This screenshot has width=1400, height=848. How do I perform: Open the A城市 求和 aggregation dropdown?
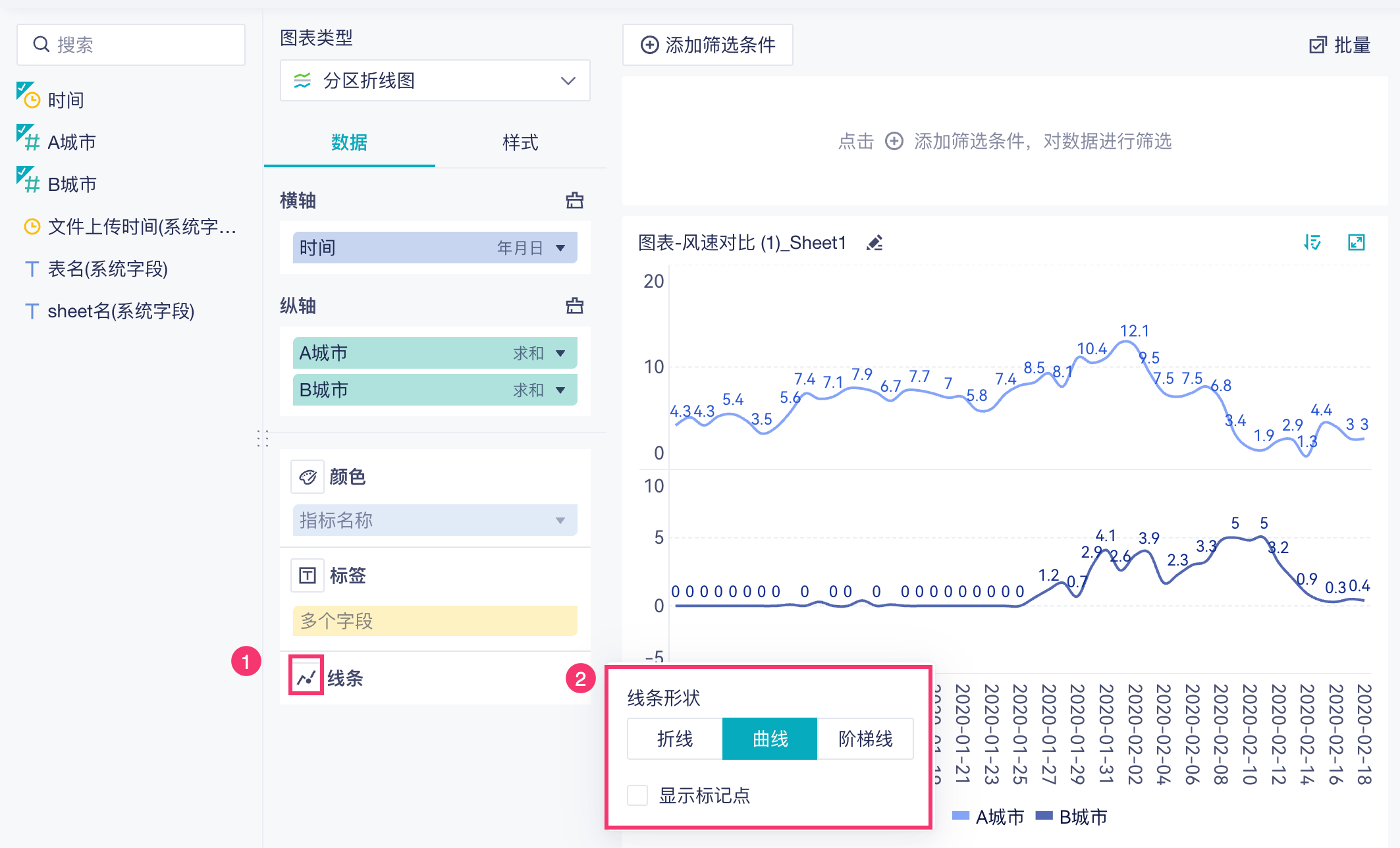560,354
